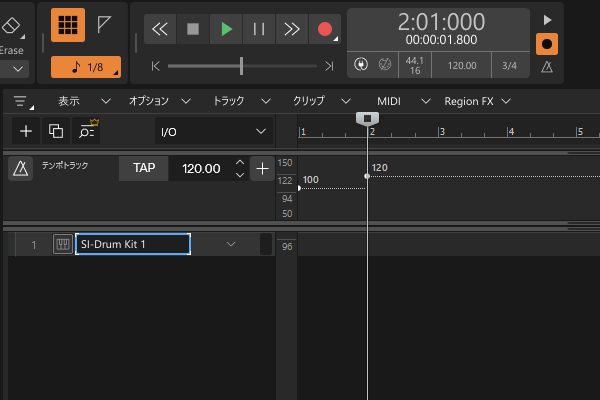
Task: Select the Erase tool
Action: pos(12,28)
